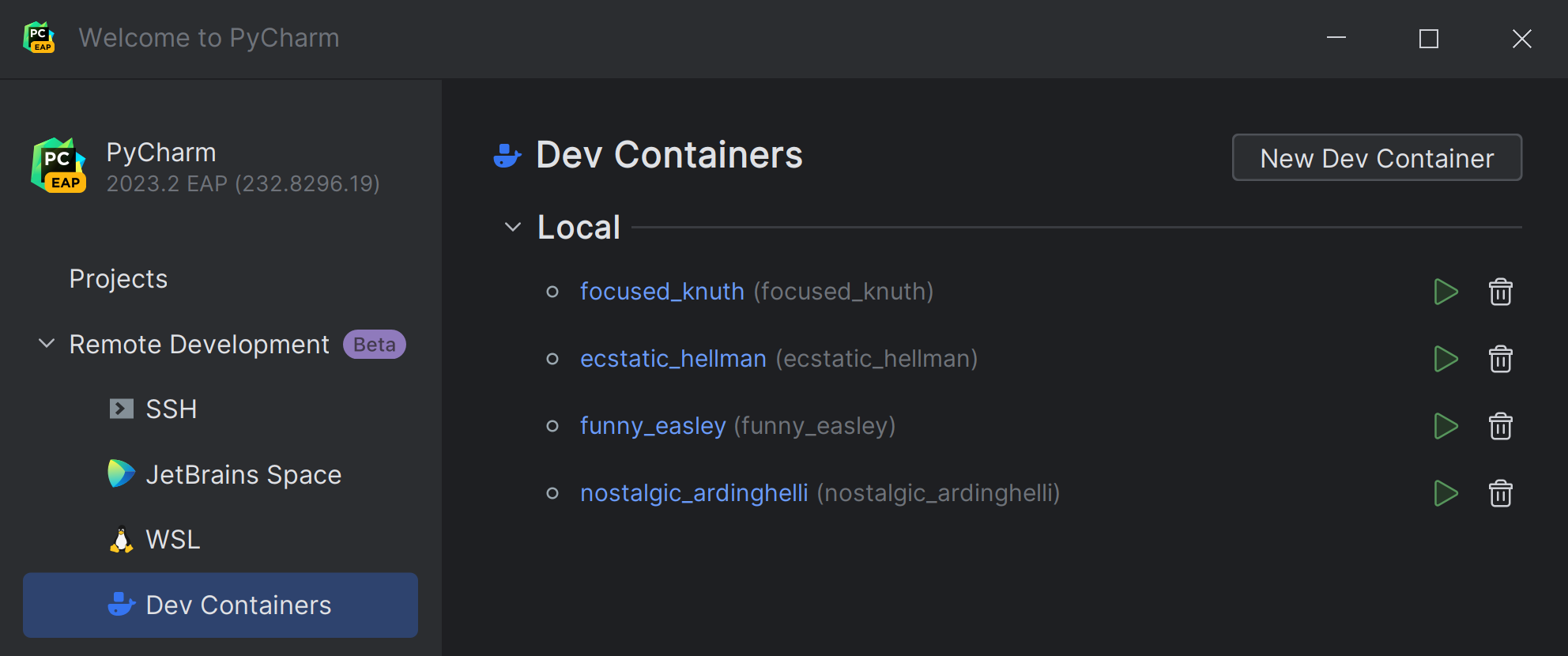Open the Projects section
The height and width of the screenshot is (656, 1568).
tap(119, 279)
